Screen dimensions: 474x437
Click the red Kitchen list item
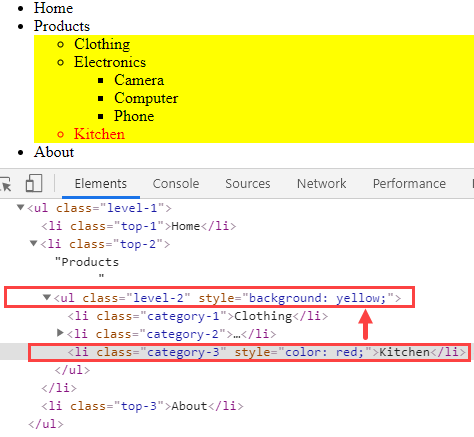pos(99,134)
